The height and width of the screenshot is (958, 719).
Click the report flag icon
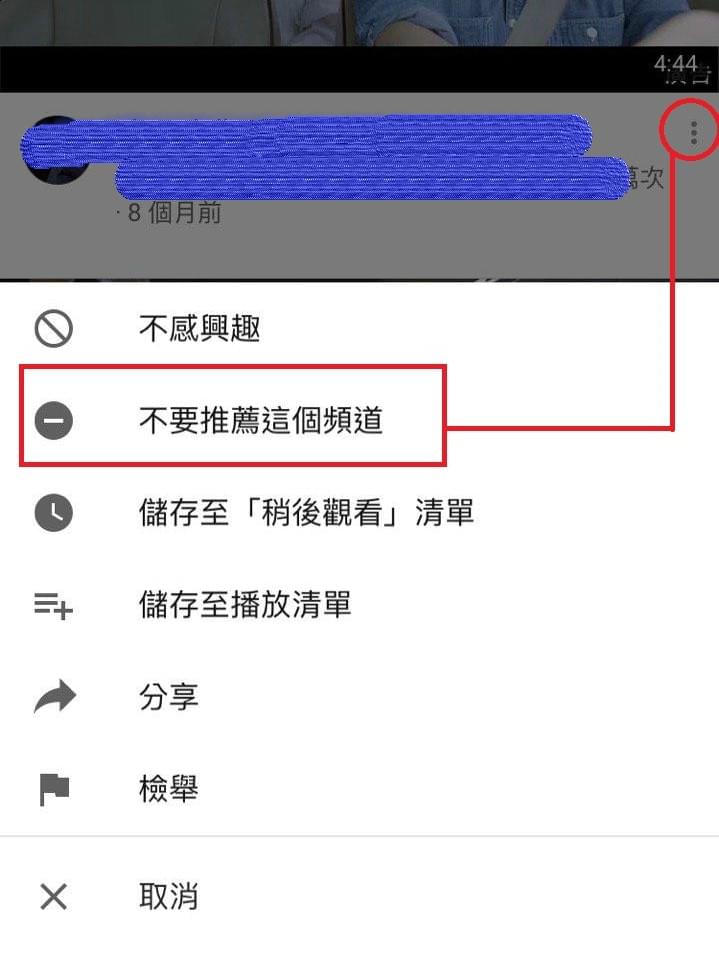pos(54,789)
